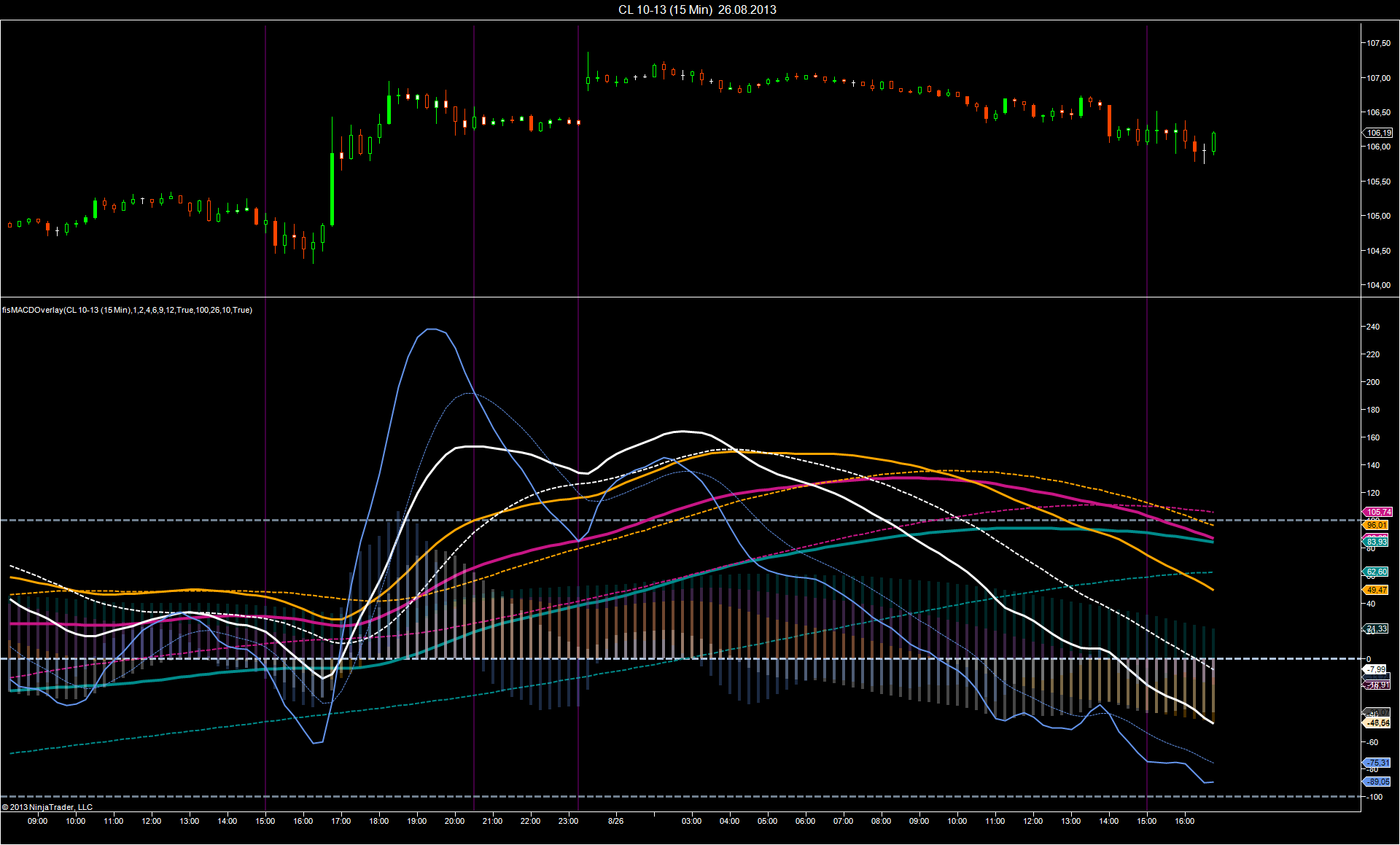
Task: Select the 17:00 time axis label
Action: (341, 821)
